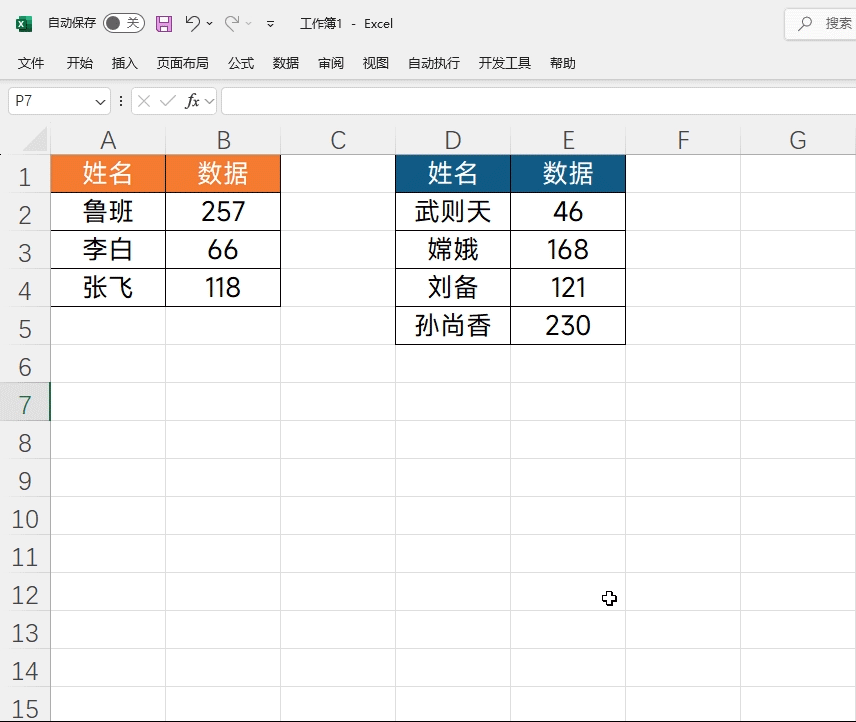
Task: Click cell containing 168
Action: [x=568, y=250]
